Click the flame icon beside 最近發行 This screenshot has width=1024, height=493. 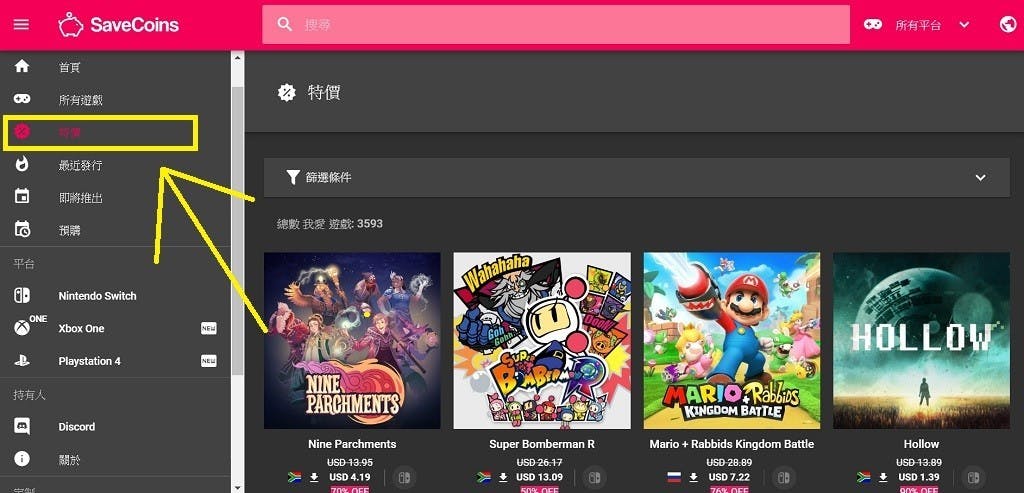pos(22,165)
